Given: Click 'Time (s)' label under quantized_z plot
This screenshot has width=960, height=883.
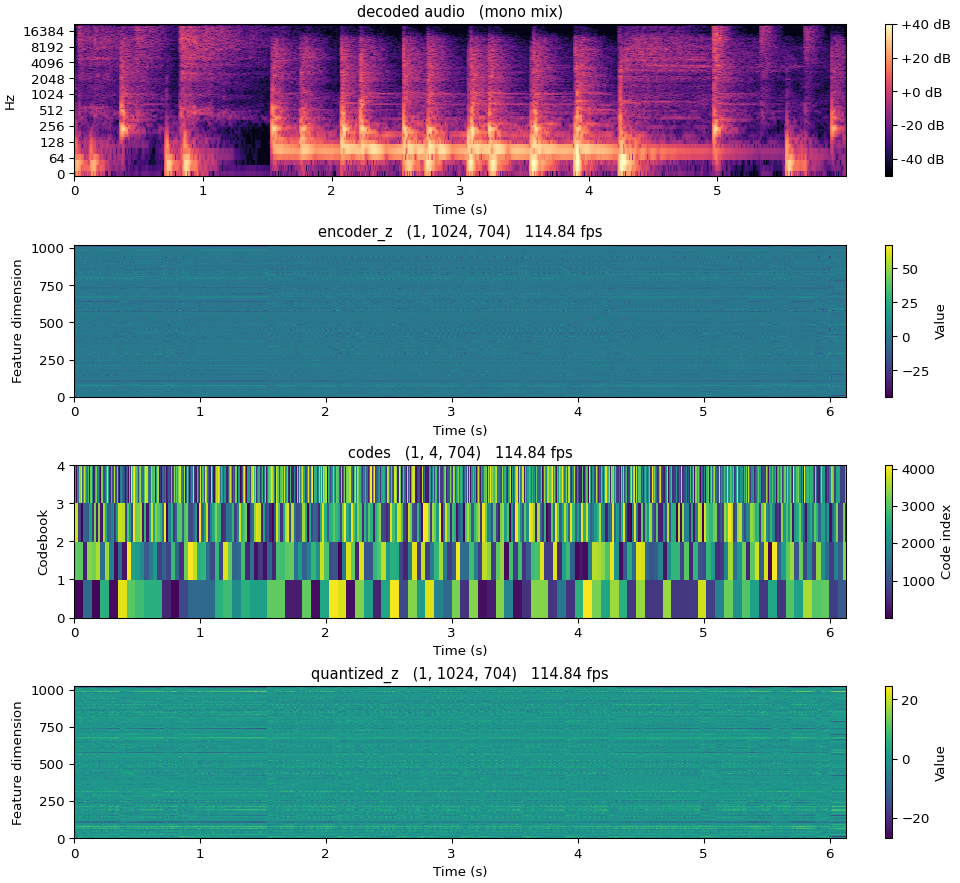Looking at the screenshot, I should point(460,871).
